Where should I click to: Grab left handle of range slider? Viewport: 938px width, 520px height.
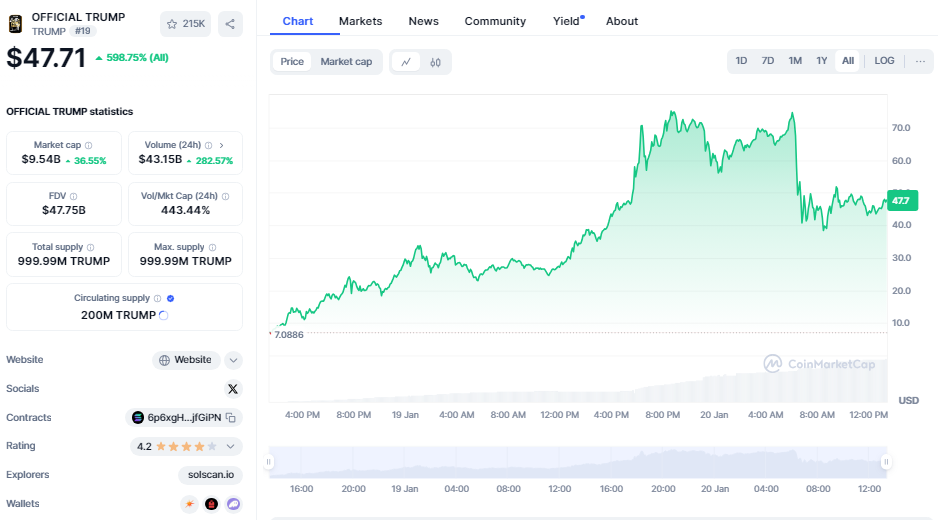(x=269, y=462)
